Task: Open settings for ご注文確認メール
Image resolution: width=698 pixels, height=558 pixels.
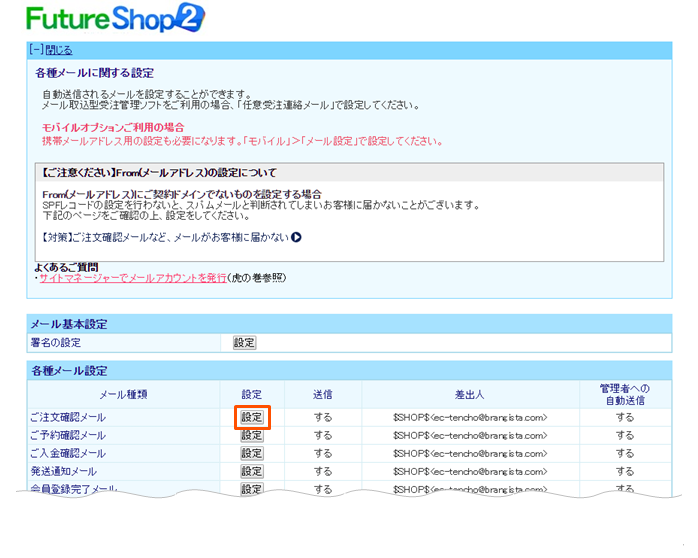Action: (x=251, y=417)
